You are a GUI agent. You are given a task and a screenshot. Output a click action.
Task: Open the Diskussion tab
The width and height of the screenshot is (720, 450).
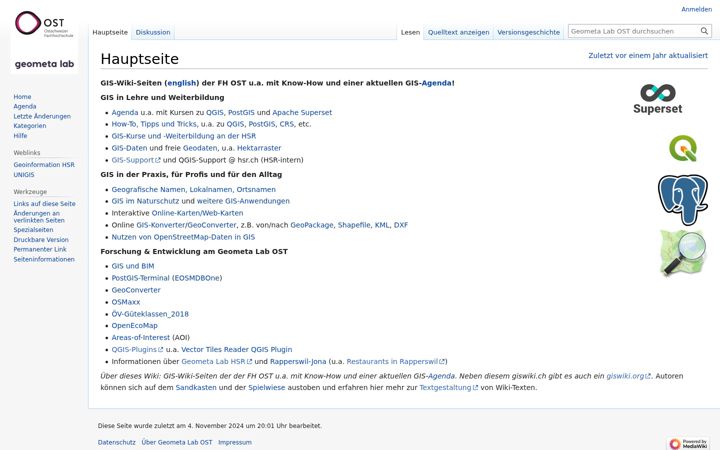tap(153, 32)
